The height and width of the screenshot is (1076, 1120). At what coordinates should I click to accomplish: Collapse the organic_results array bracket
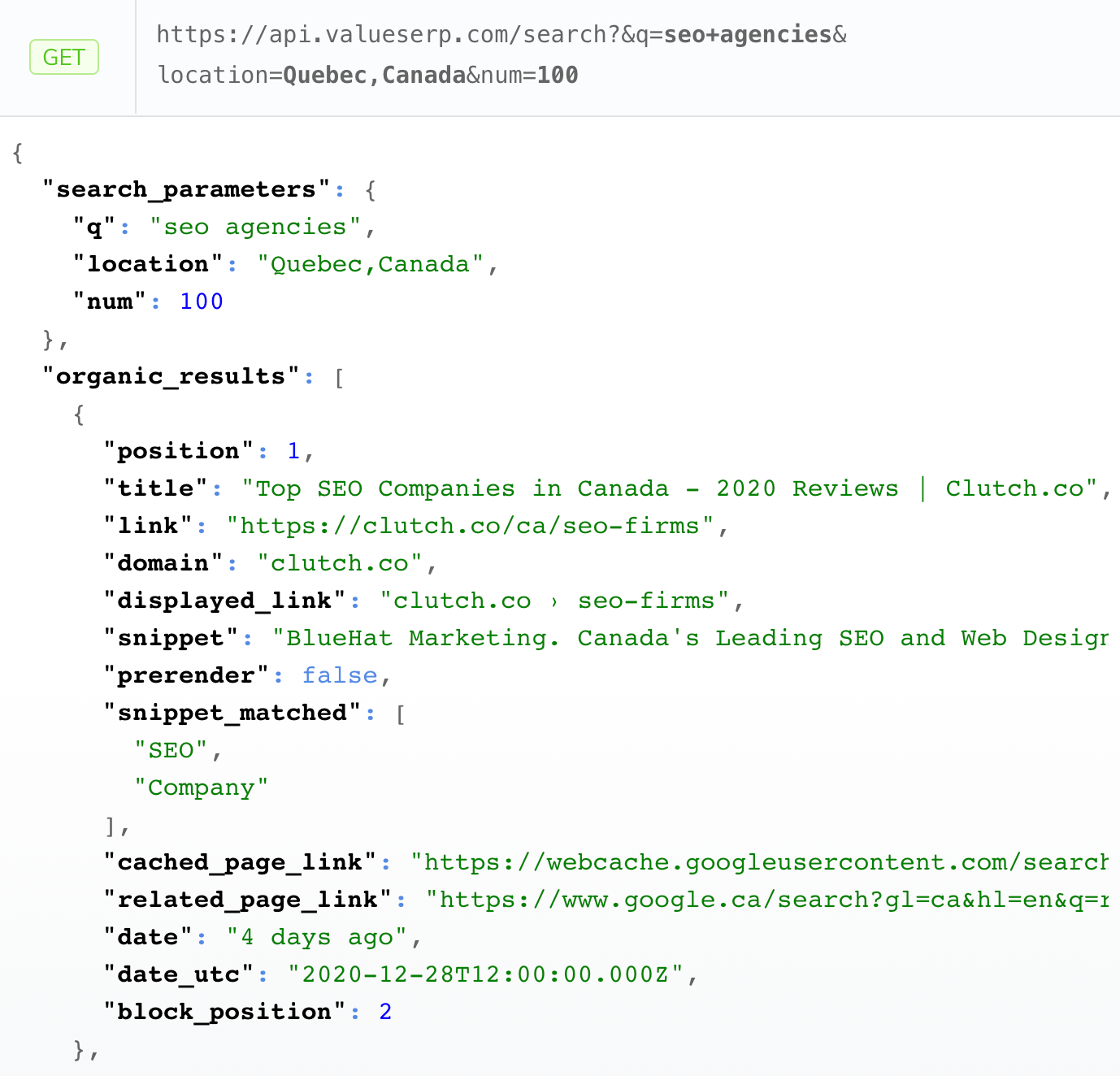click(339, 377)
